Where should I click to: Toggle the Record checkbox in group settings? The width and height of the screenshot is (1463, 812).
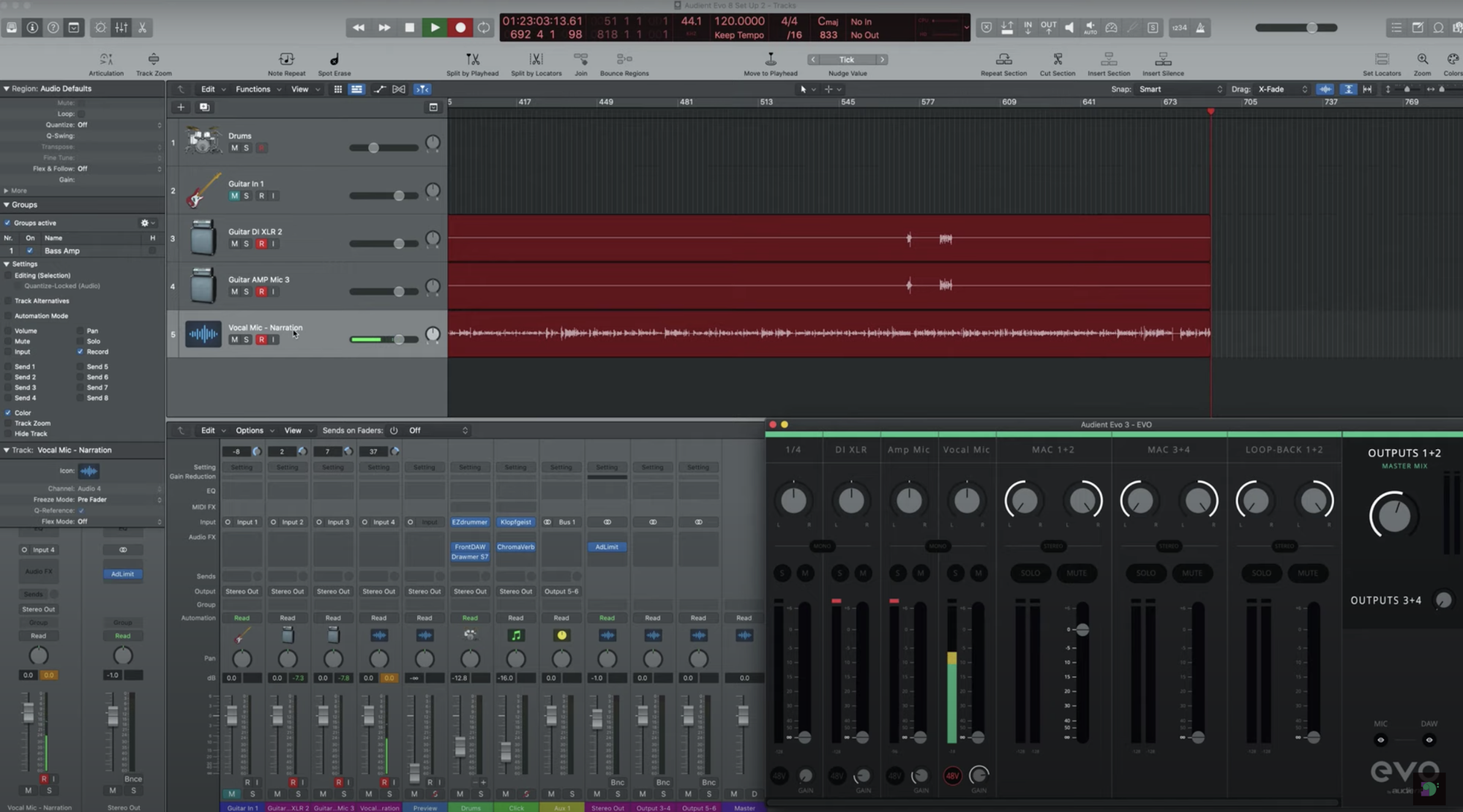81,352
